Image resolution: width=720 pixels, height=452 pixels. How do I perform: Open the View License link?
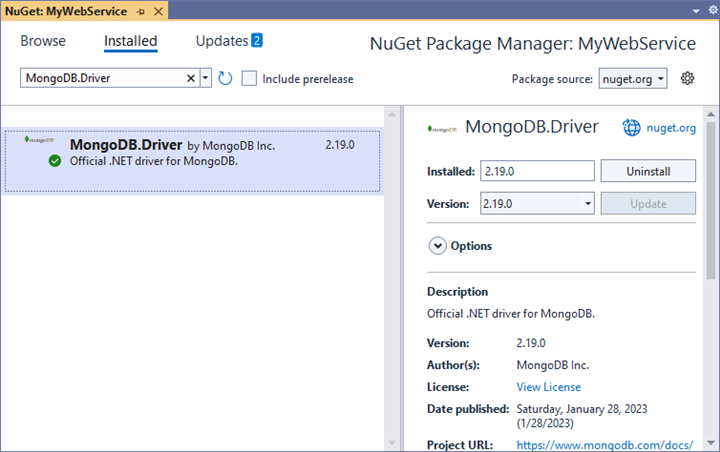tap(548, 387)
